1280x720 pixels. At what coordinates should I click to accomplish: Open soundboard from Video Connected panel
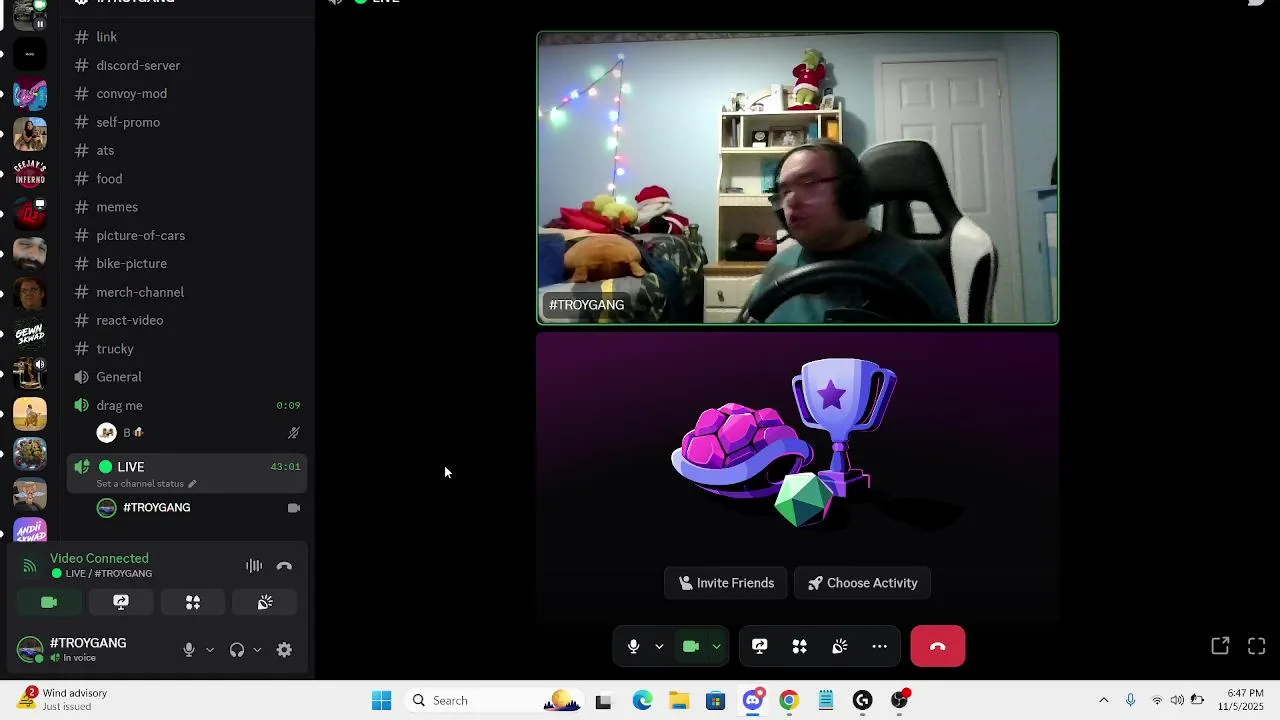[265, 602]
